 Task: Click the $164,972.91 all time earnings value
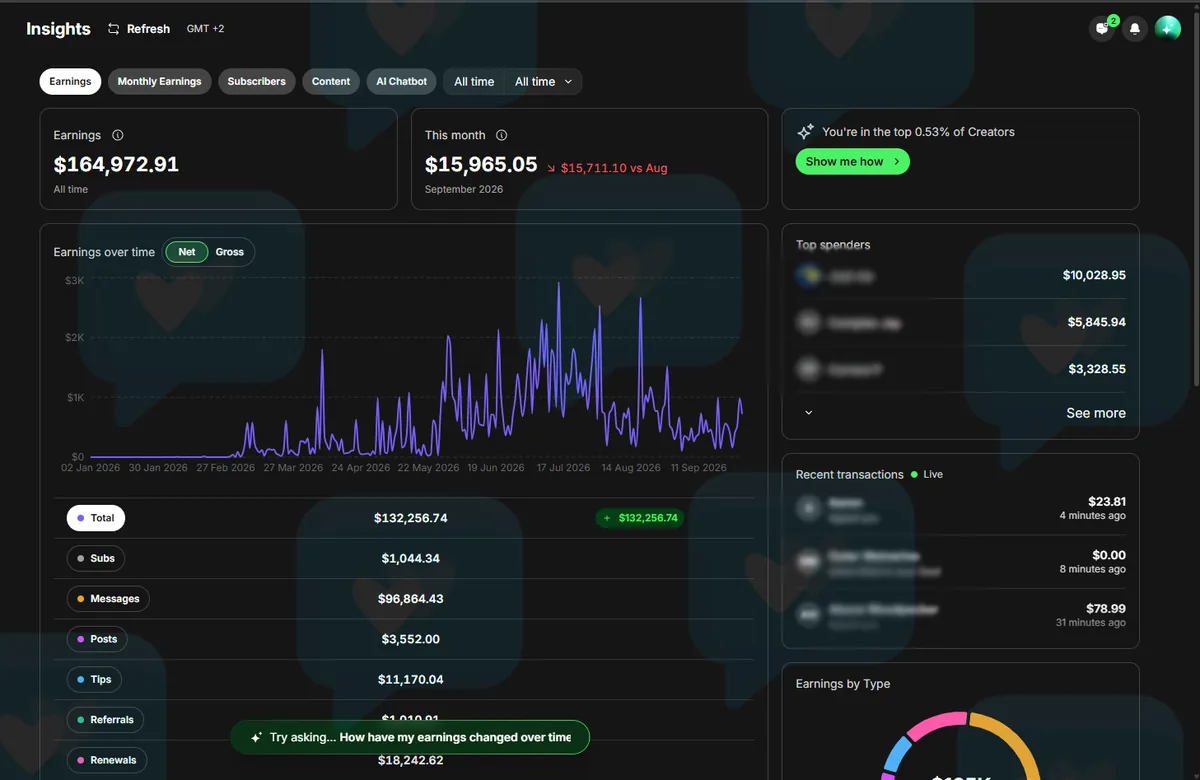coord(116,164)
